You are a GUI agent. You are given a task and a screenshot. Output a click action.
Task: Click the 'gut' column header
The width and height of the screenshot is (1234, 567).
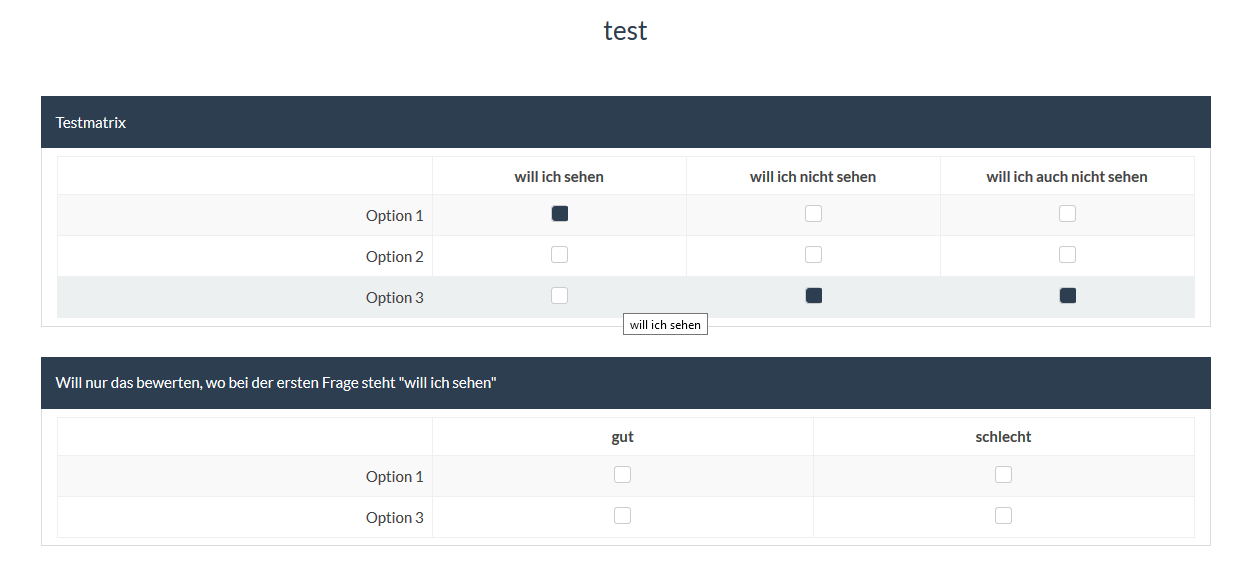622,437
